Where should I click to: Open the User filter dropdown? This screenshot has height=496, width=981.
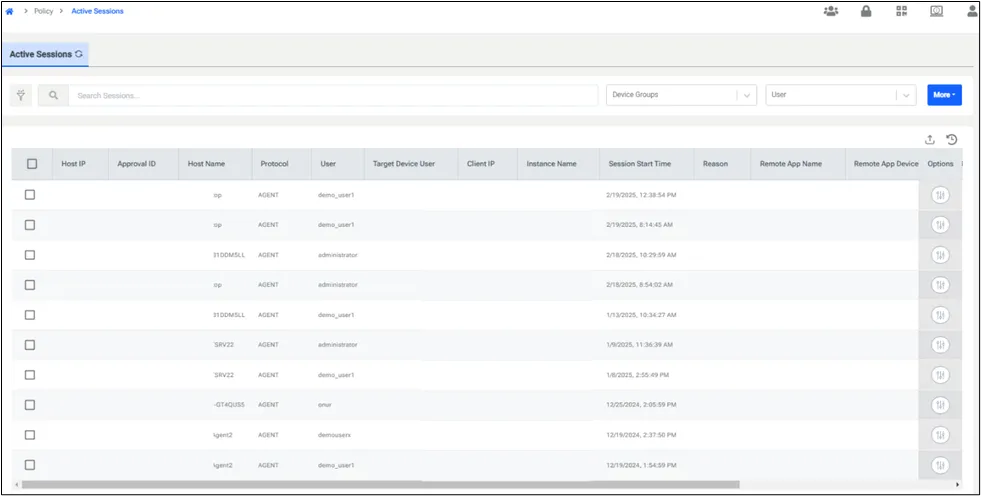coord(841,95)
